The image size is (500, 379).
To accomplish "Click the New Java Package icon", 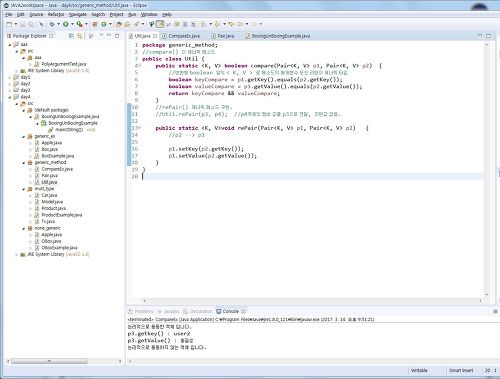I will click(x=95, y=24).
